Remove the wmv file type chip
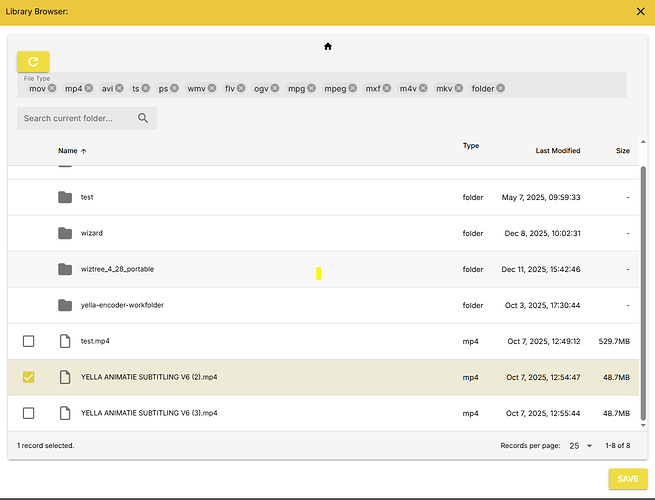The height and width of the screenshot is (500, 655). pos(212,88)
